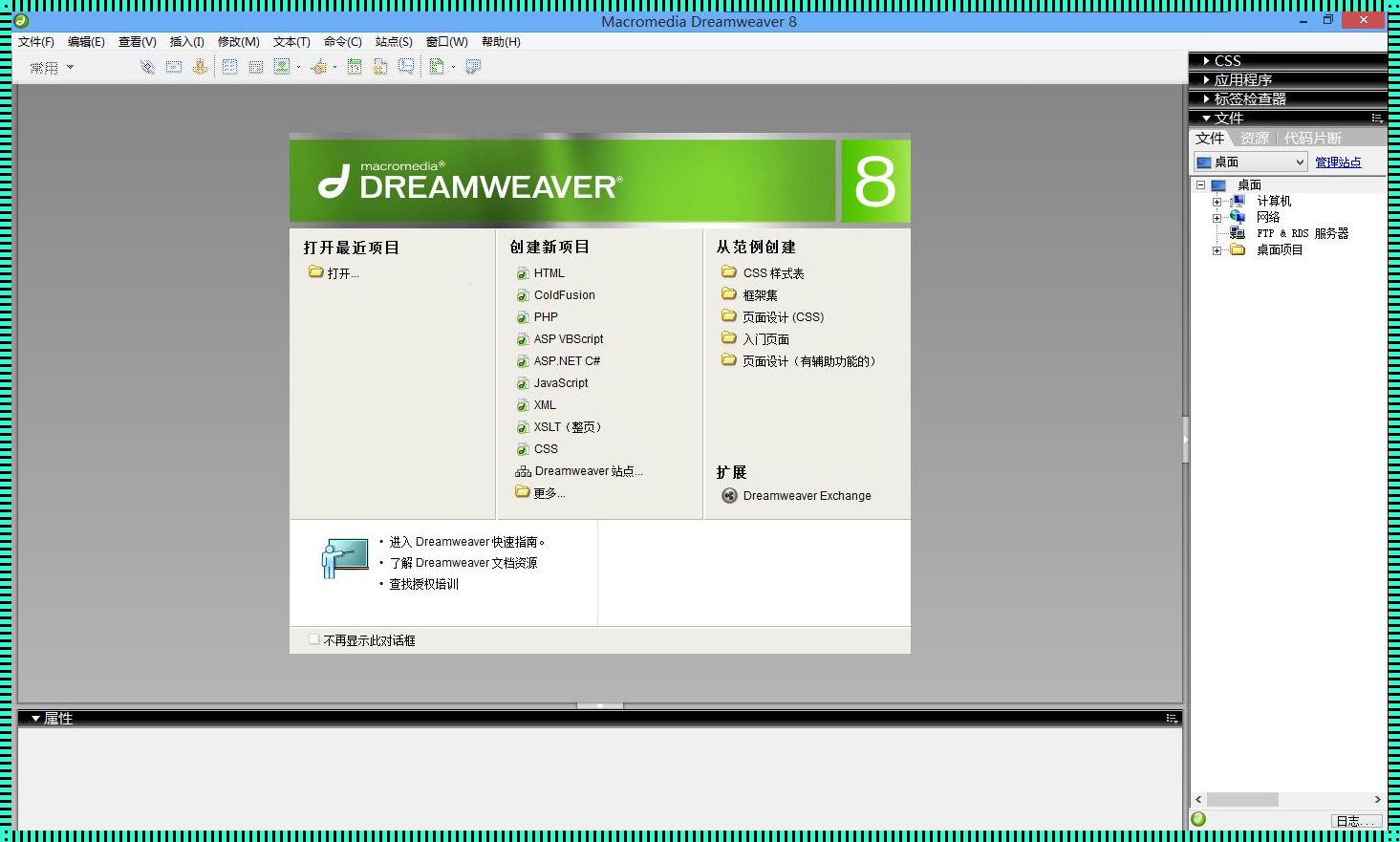Create a new ColdFusion document

(555, 295)
